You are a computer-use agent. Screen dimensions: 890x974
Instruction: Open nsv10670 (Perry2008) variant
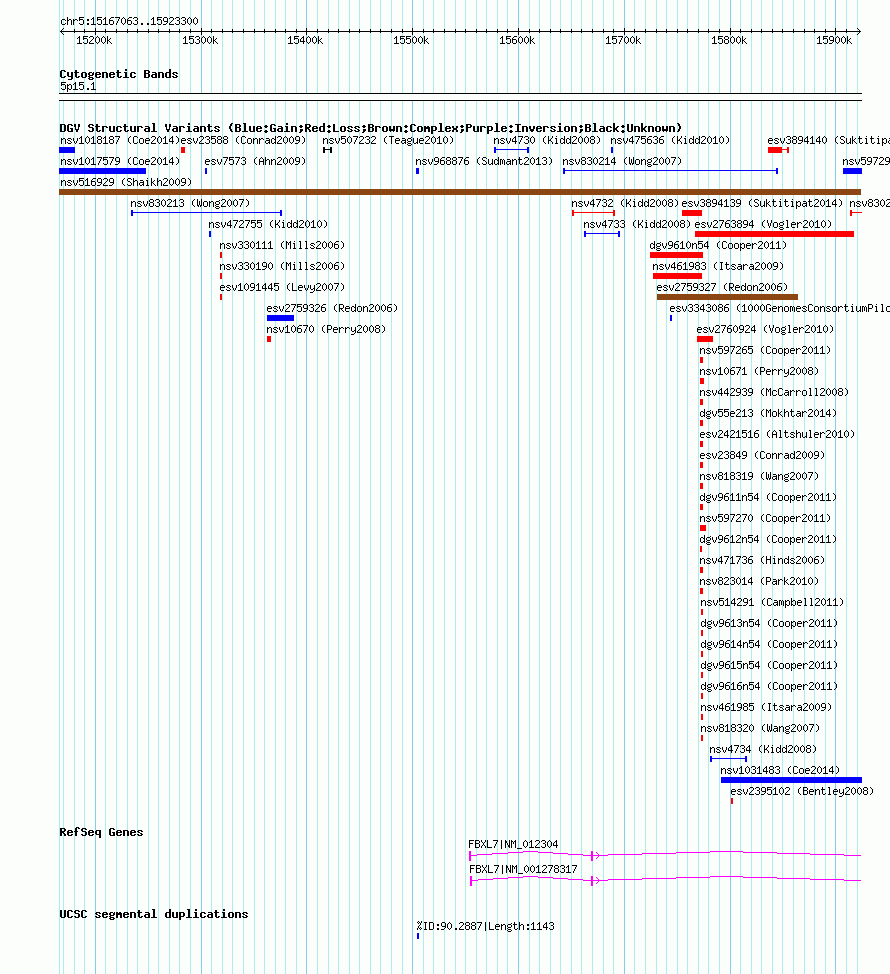(x=326, y=330)
